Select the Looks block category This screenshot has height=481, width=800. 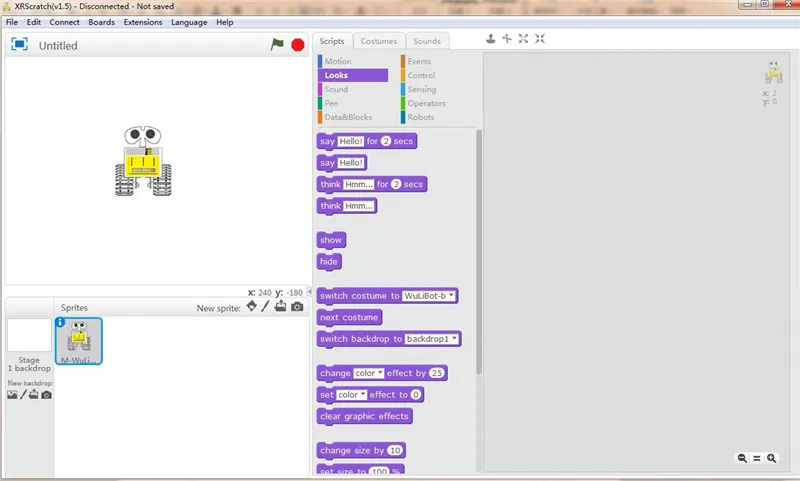point(353,75)
